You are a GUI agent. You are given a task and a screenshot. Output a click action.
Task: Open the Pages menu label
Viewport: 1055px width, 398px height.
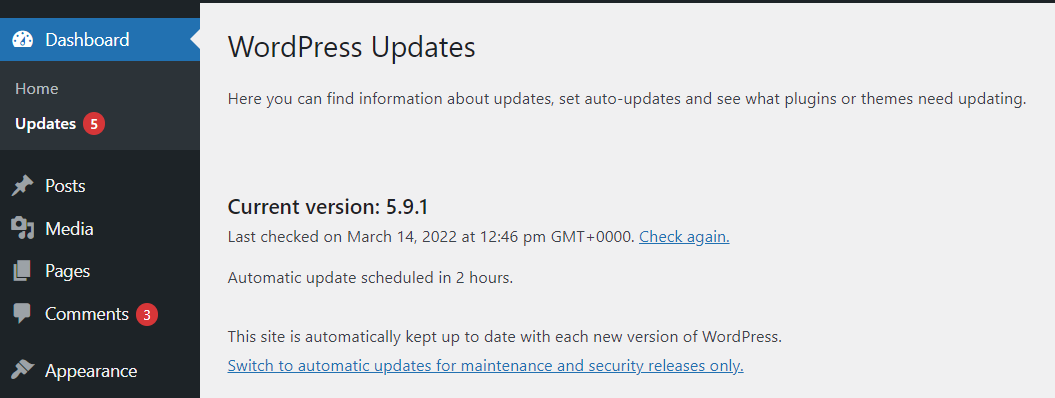pos(67,271)
